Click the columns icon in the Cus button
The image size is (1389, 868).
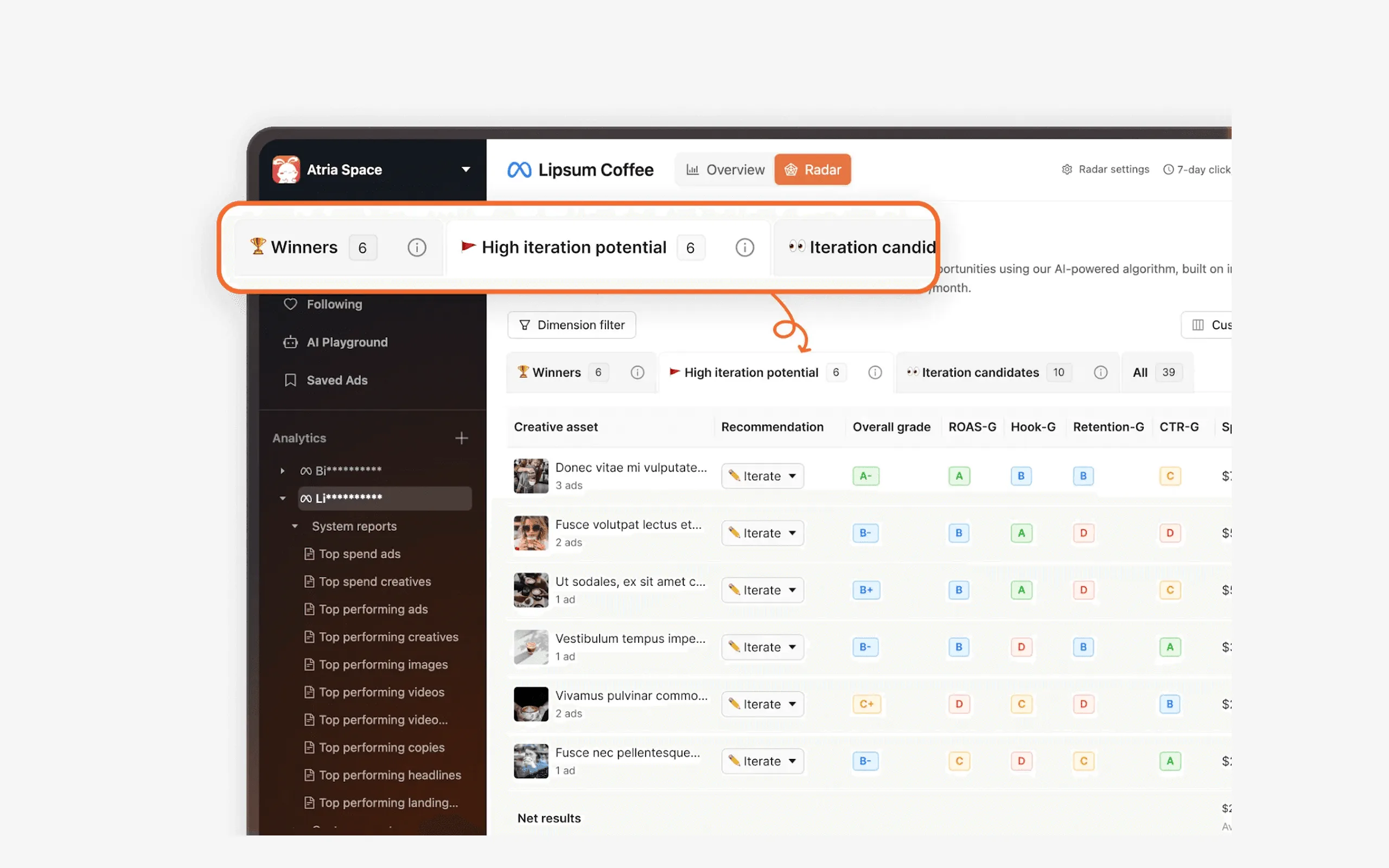tap(1198, 325)
